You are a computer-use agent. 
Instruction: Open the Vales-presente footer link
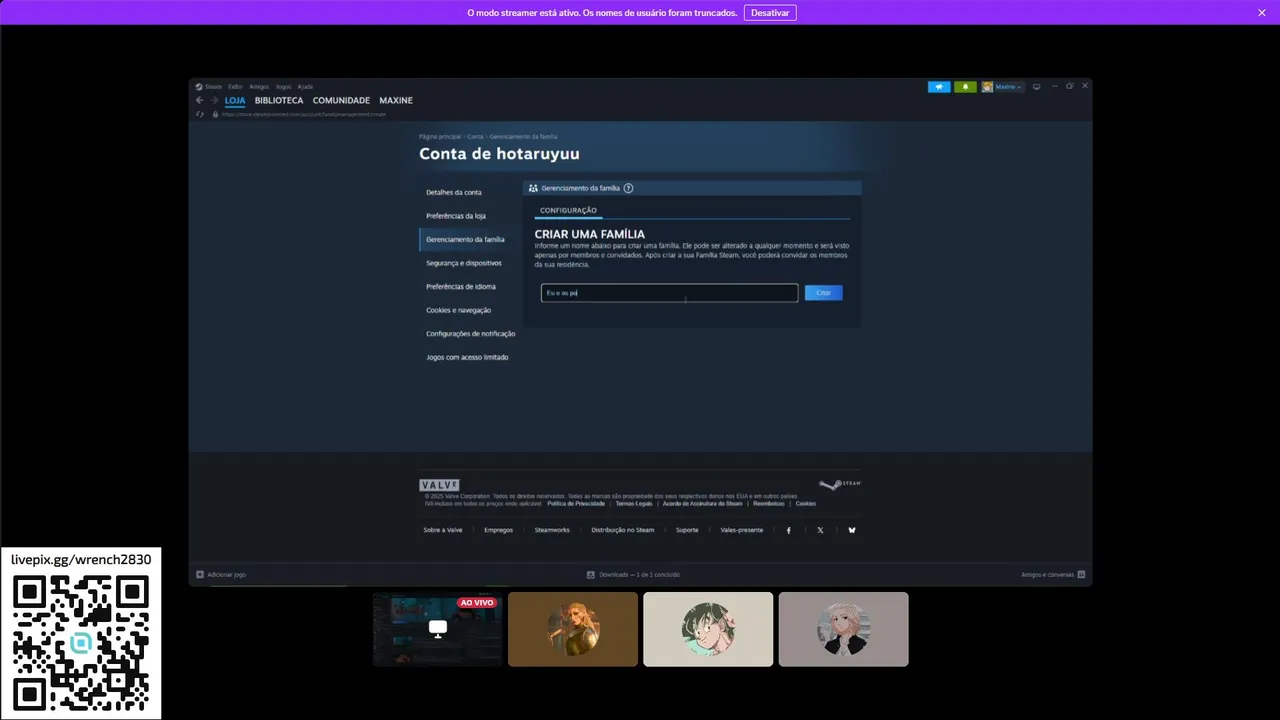coord(741,530)
